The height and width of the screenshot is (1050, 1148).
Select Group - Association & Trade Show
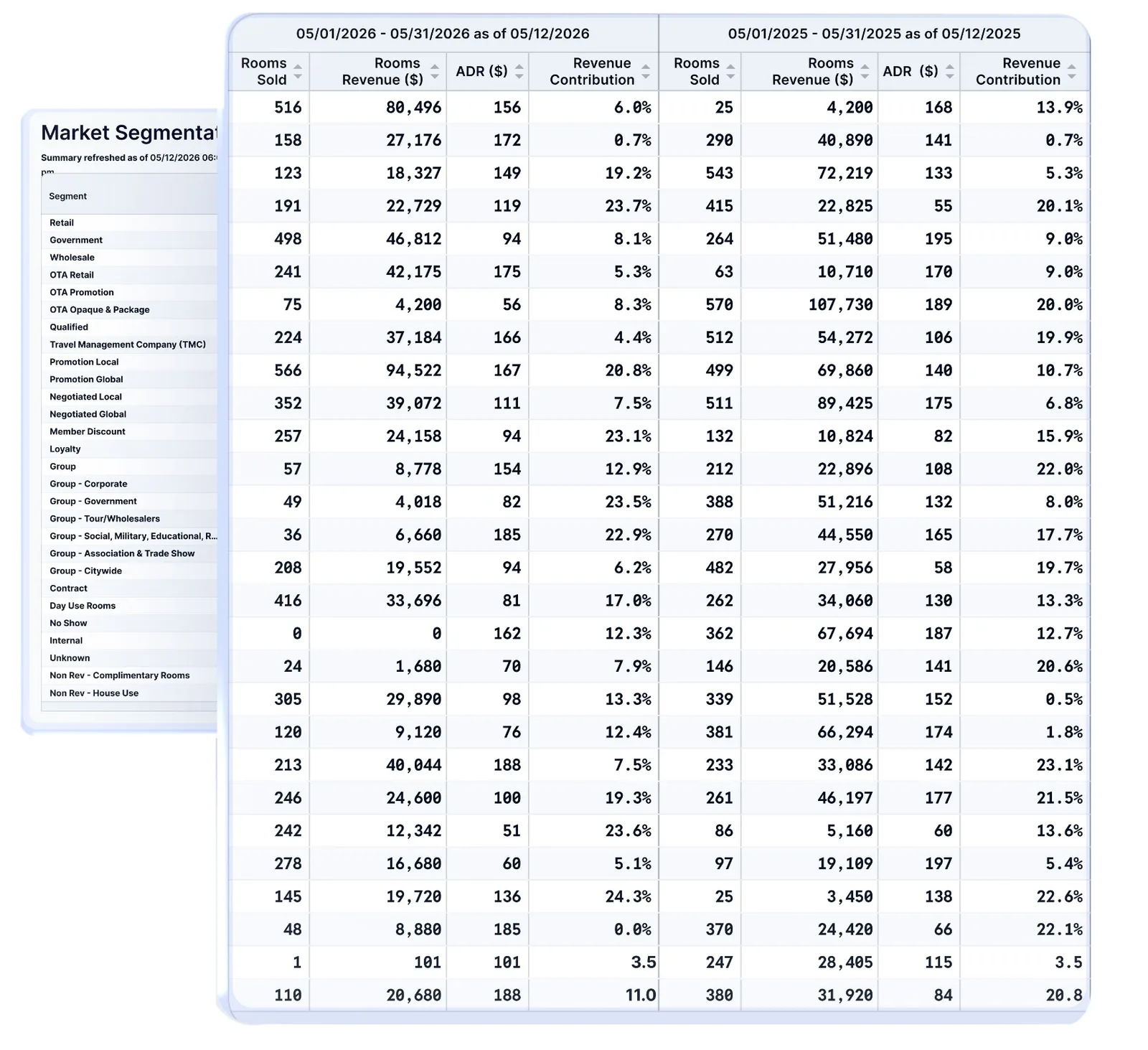click(x=129, y=554)
